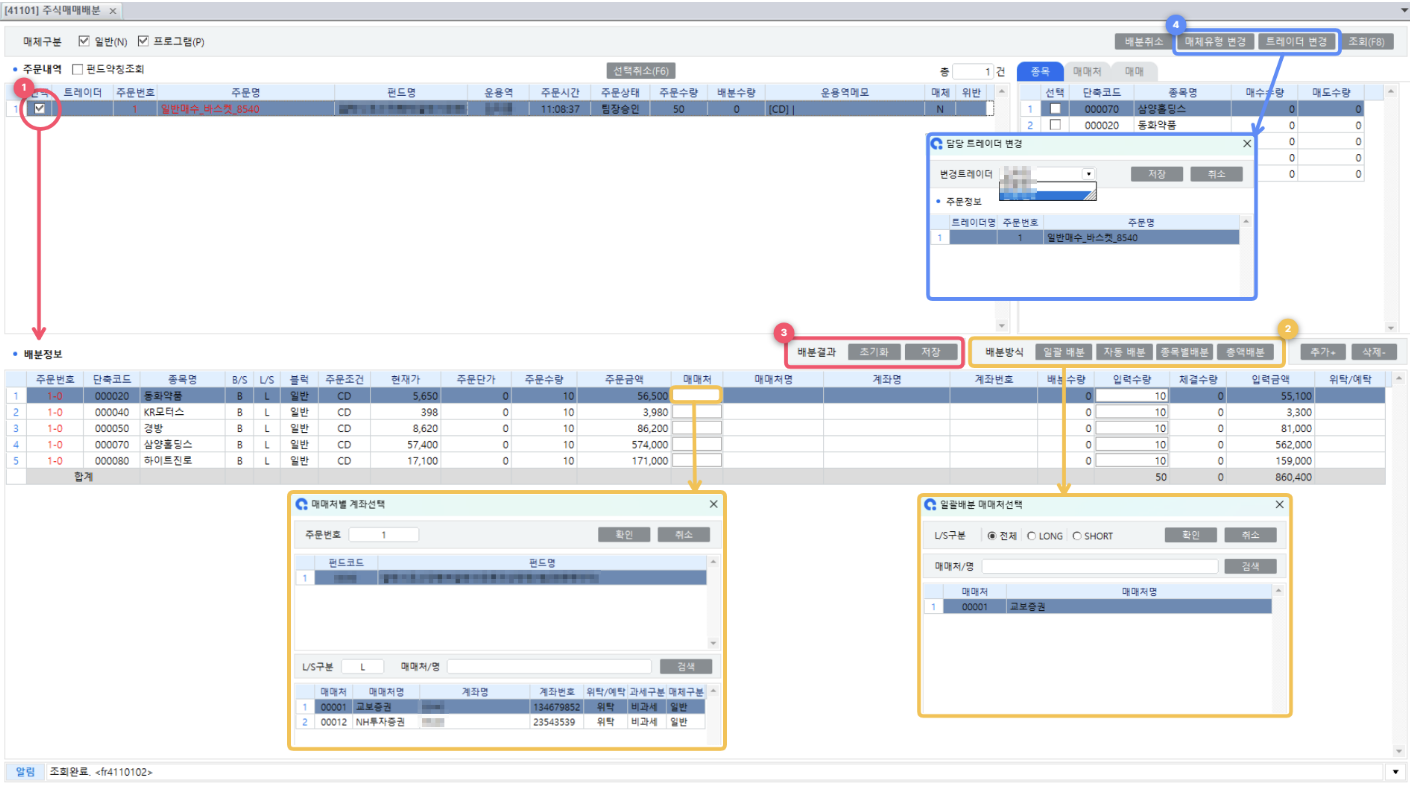Open the 변경트레이더 dropdown
The image size is (1410, 785).
click(1089, 174)
